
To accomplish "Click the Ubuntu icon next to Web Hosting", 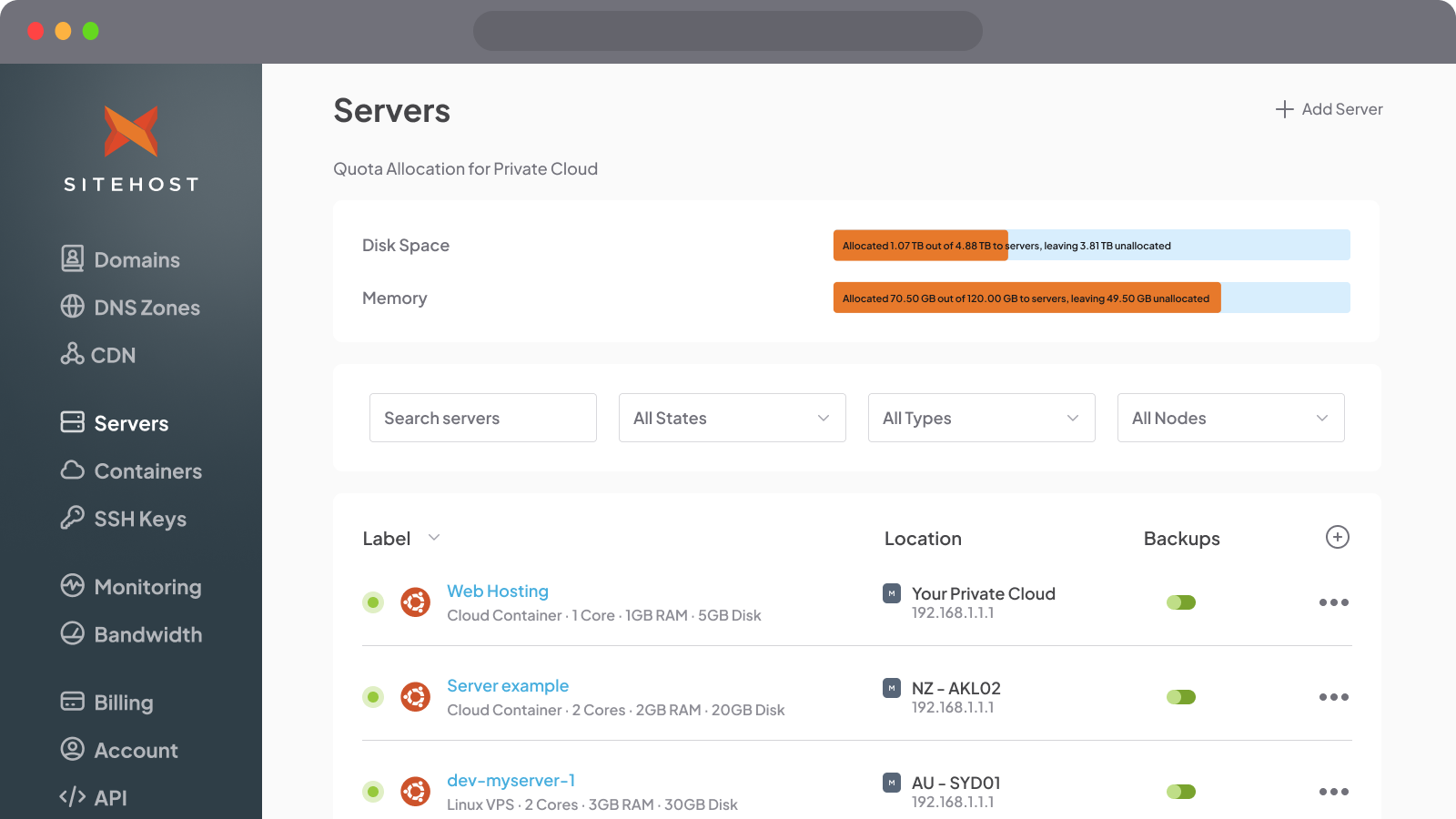I will click(x=416, y=602).
